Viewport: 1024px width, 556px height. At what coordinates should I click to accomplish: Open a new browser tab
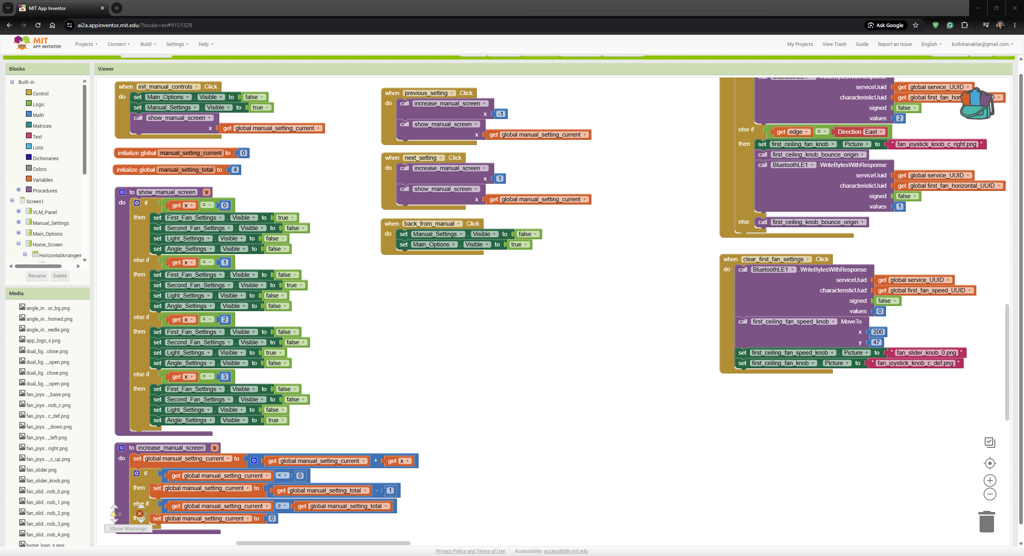pos(116,8)
